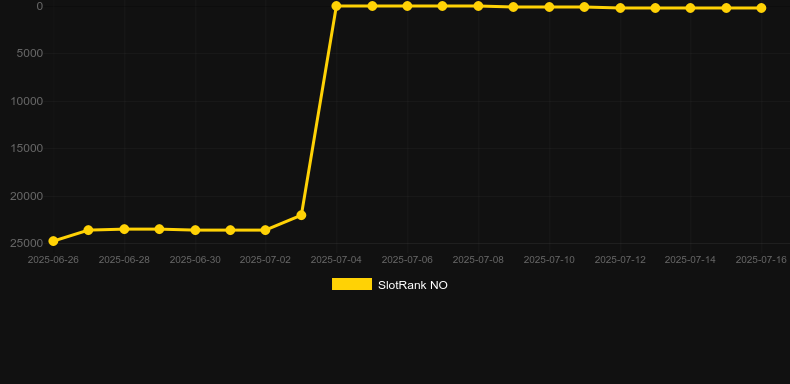Screen dimensions: 790x384
Task: Click the 2025-07-04 x-axis date label
Action: pos(336,260)
